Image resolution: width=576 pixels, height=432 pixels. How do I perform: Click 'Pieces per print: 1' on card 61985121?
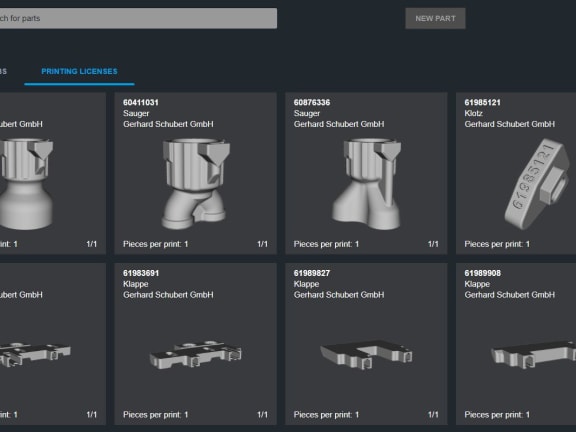(497, 244)
